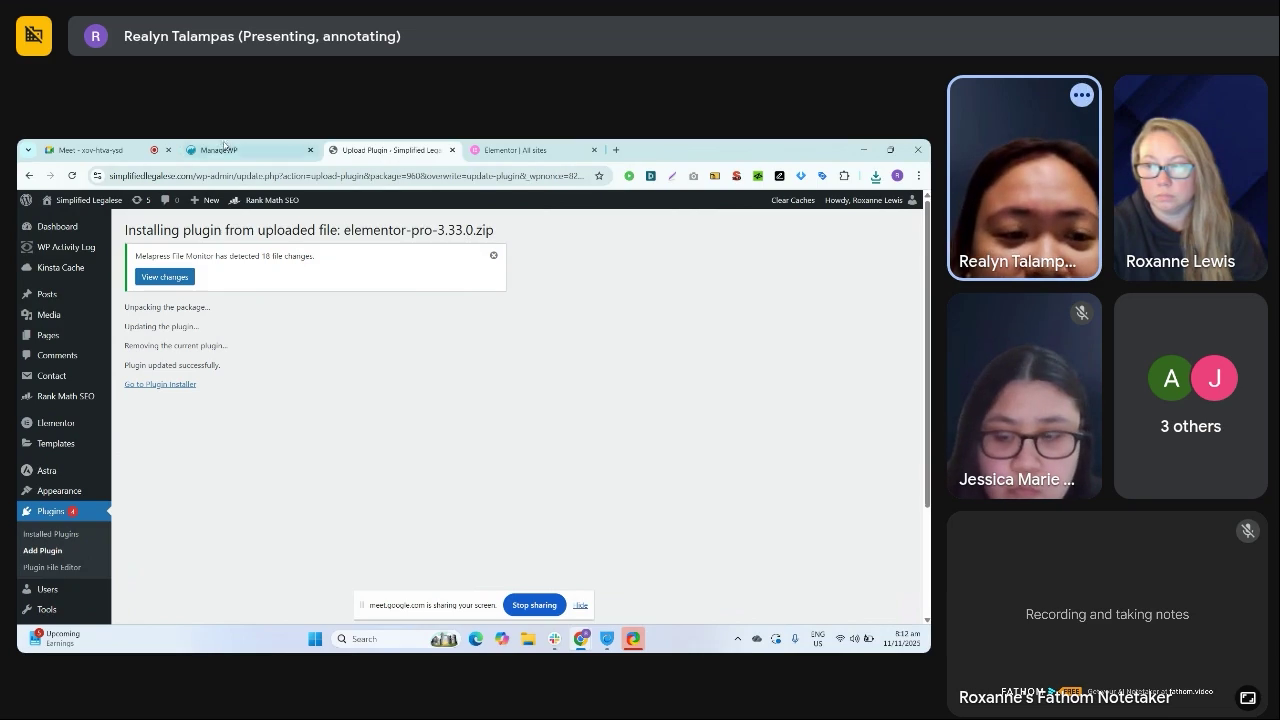Expand the tab search dropdown arrow
1280x720 pixels.
coord(28,150)
